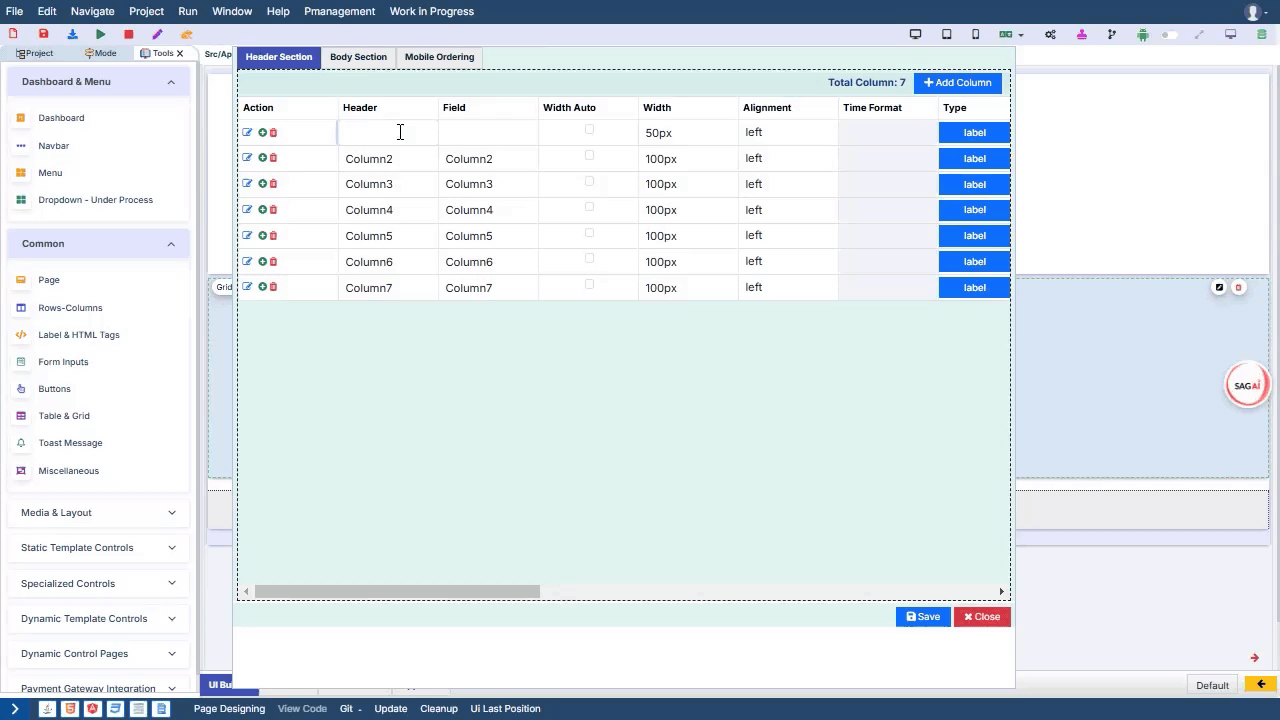Open the language dropdown arrow in toolbar

(x=1021, y=35)
